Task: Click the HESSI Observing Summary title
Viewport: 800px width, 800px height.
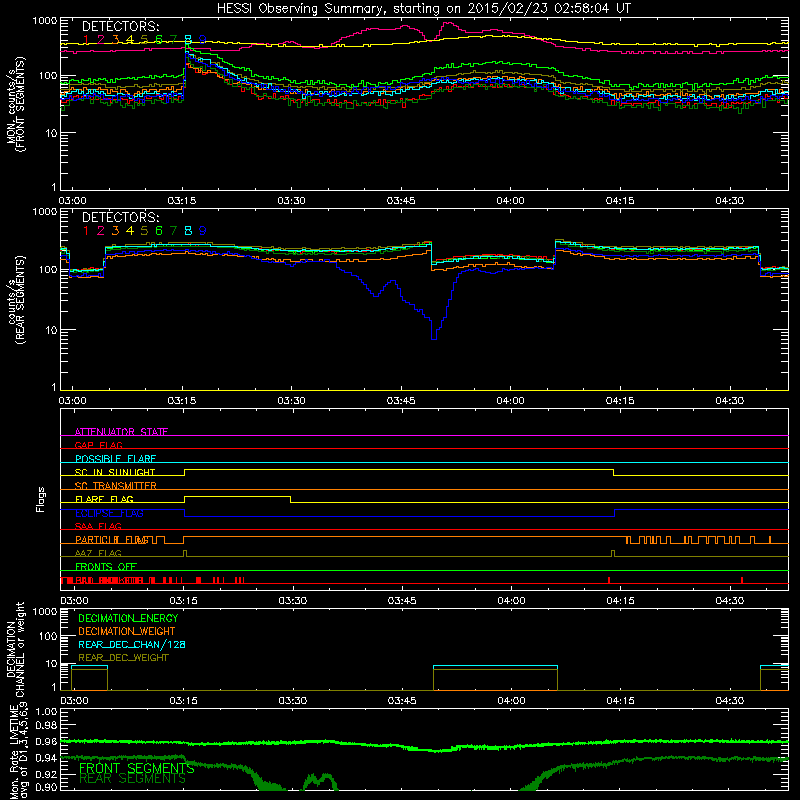Action: click(424, 8)
